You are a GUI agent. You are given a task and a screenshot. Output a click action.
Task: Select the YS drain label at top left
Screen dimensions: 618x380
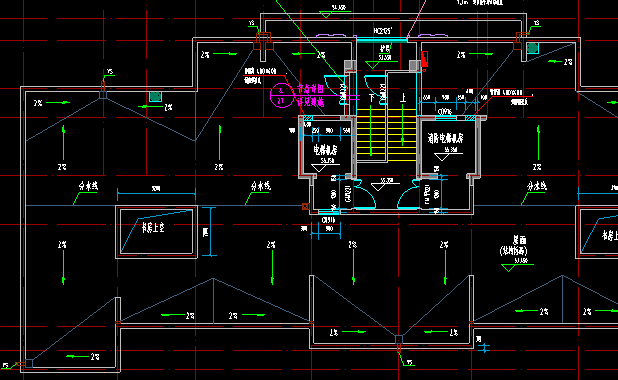(x=110, y=72)
